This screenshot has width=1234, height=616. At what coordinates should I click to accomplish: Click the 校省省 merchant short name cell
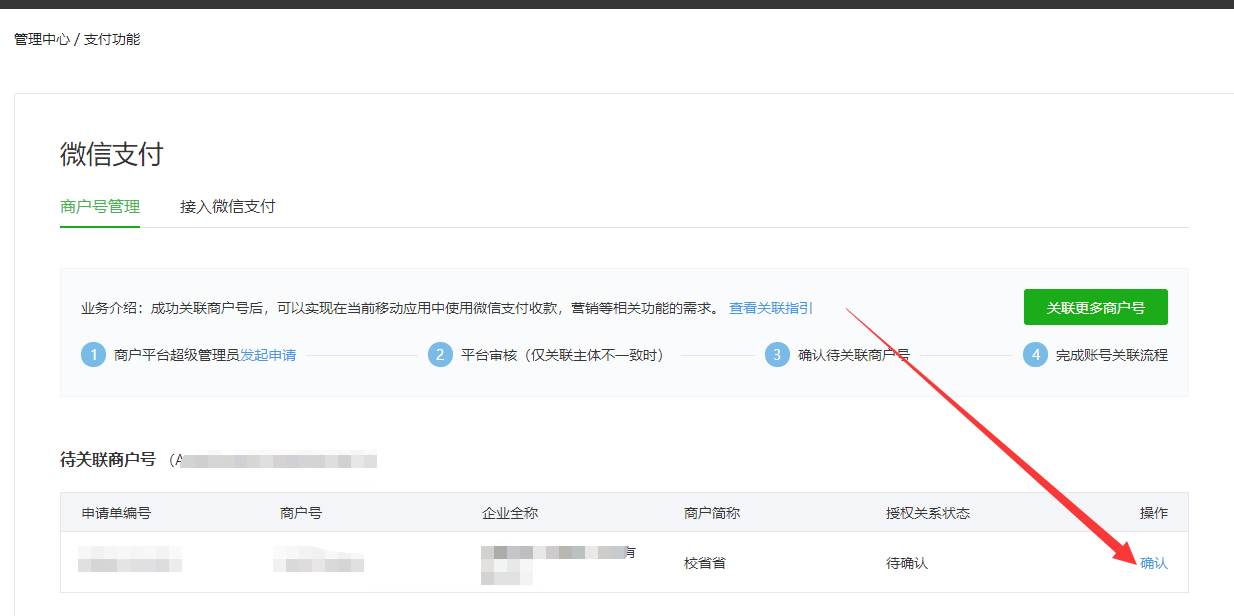click(x=705, y=563)
